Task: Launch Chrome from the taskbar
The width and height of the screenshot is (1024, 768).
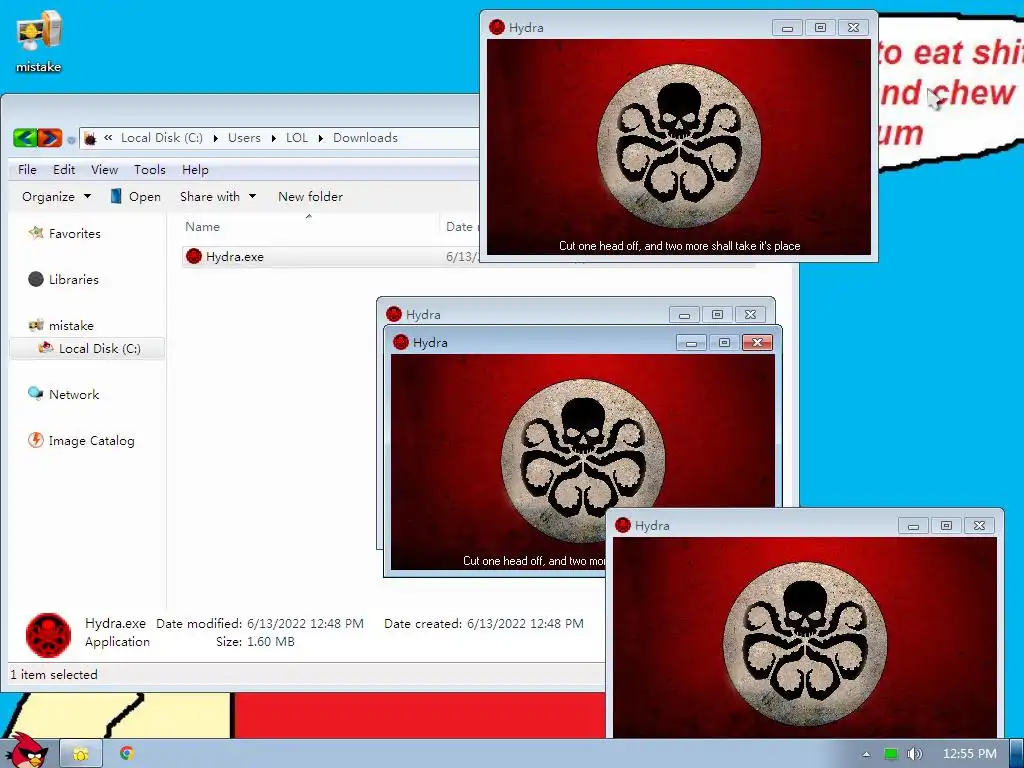Action: [127, 754]
